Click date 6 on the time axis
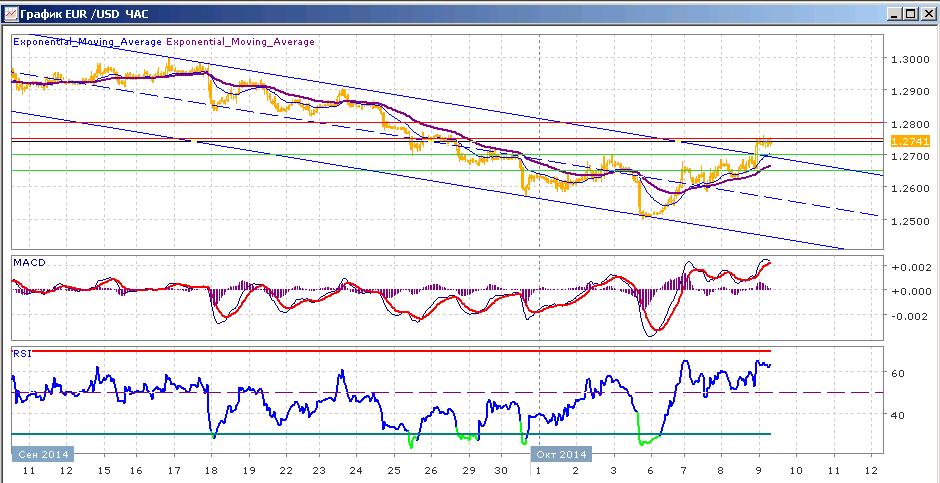The image size is (940, 483). click(650, 471)
